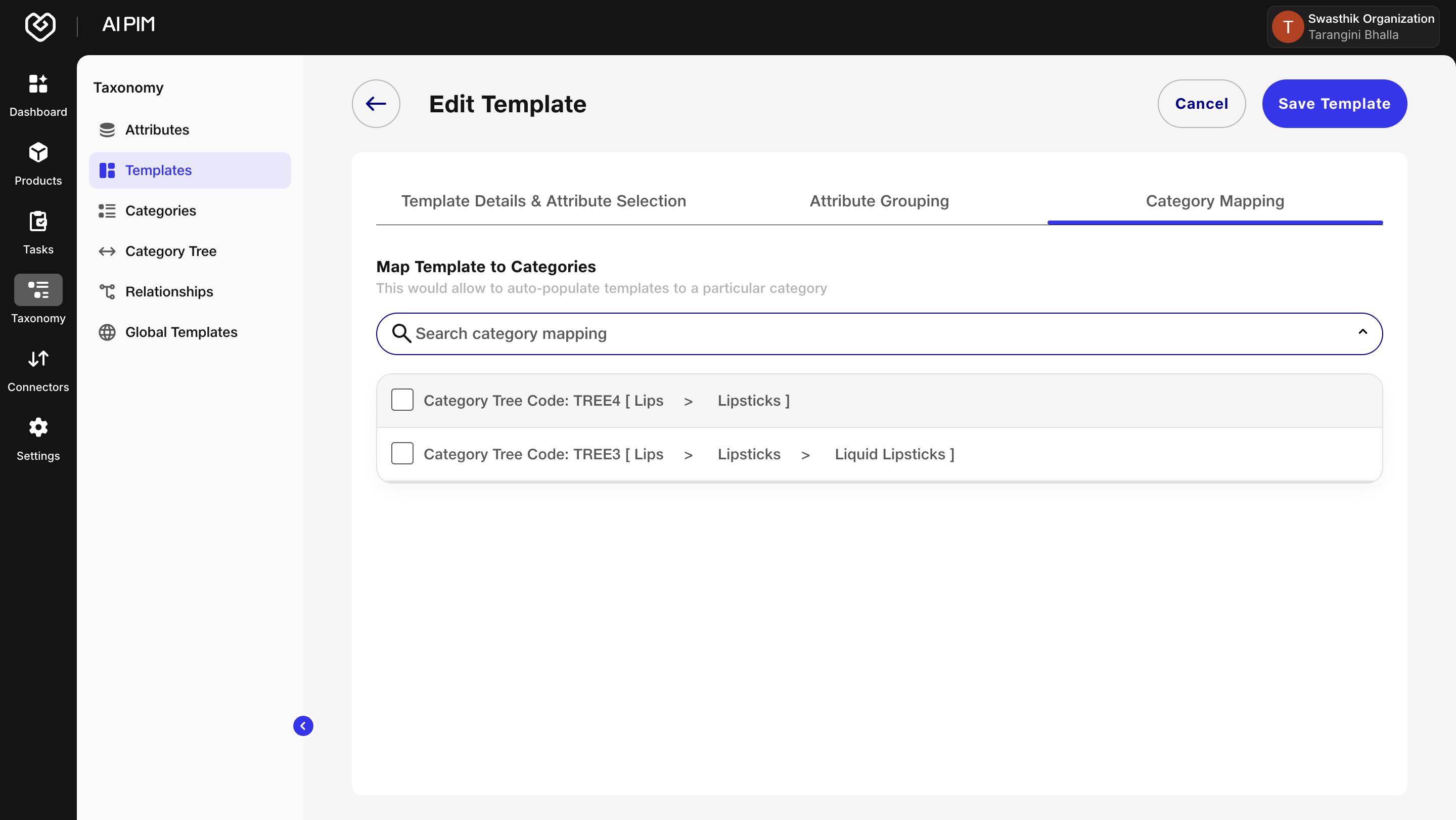Click the Dashboard label
The height and width of the screenshot is (820, 1456).
click(38, 112)
